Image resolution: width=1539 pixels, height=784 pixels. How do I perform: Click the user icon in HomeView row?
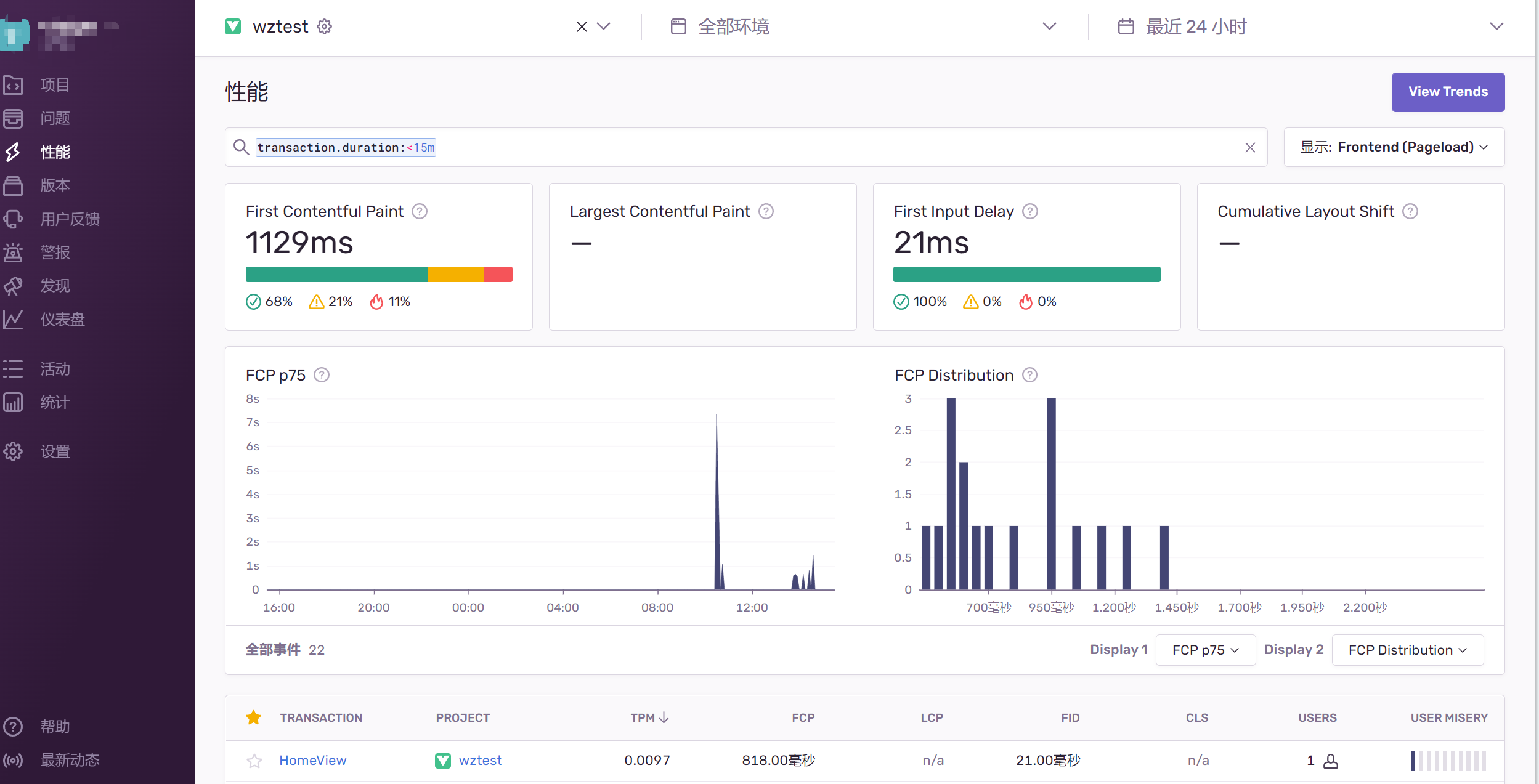click(x=1331, y=761)
